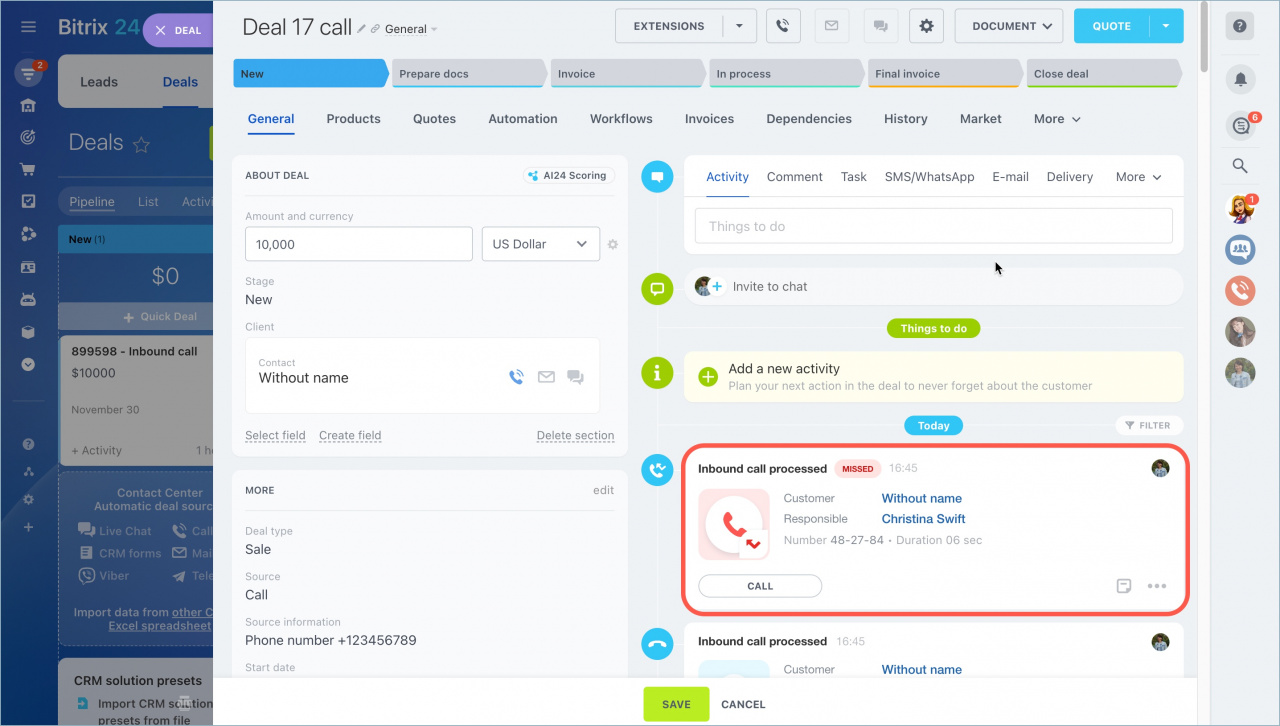1280x726 pixels.
Task: Click the amount field showing 10,000
Action: (358, 244)
